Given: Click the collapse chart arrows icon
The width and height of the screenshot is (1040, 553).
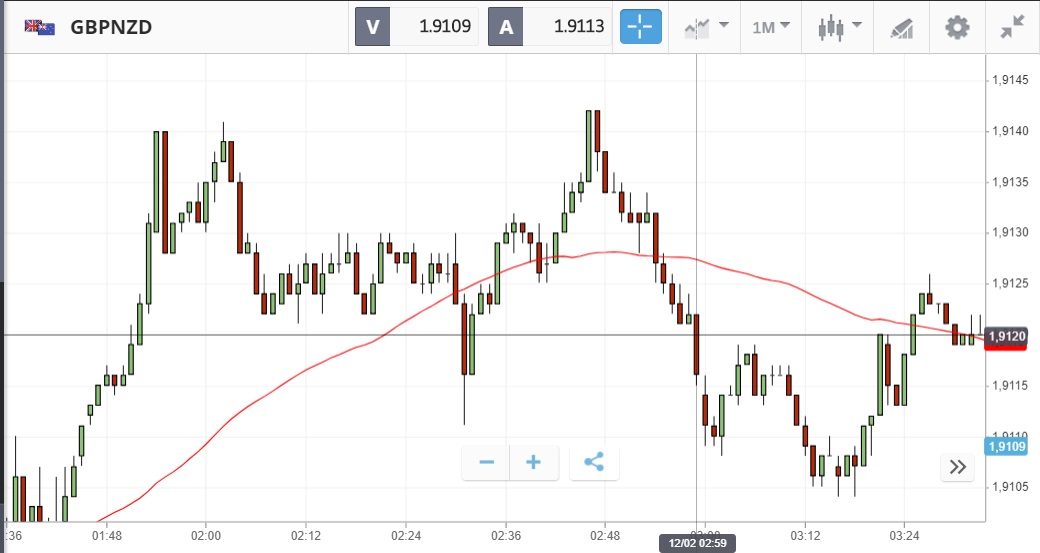Looking at the screenshot, I should tap(1012, 27).
